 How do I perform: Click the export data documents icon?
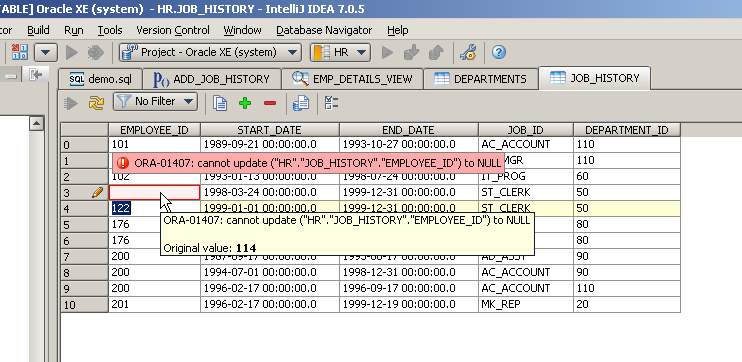[300, 103]
